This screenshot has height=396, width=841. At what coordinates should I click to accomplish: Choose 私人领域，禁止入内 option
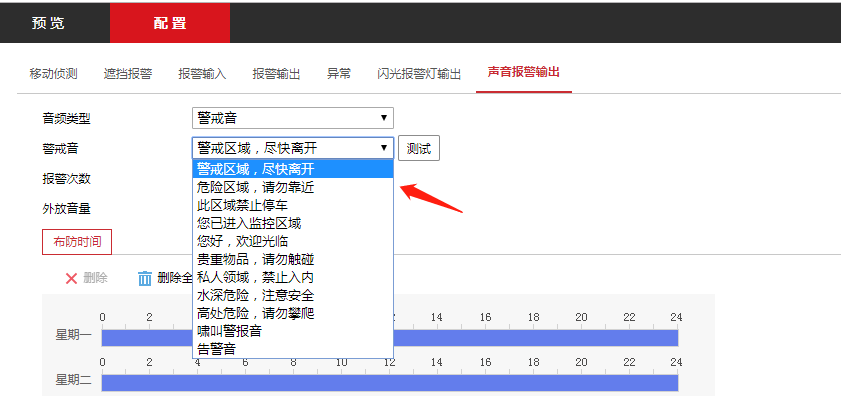coord(293,277)
